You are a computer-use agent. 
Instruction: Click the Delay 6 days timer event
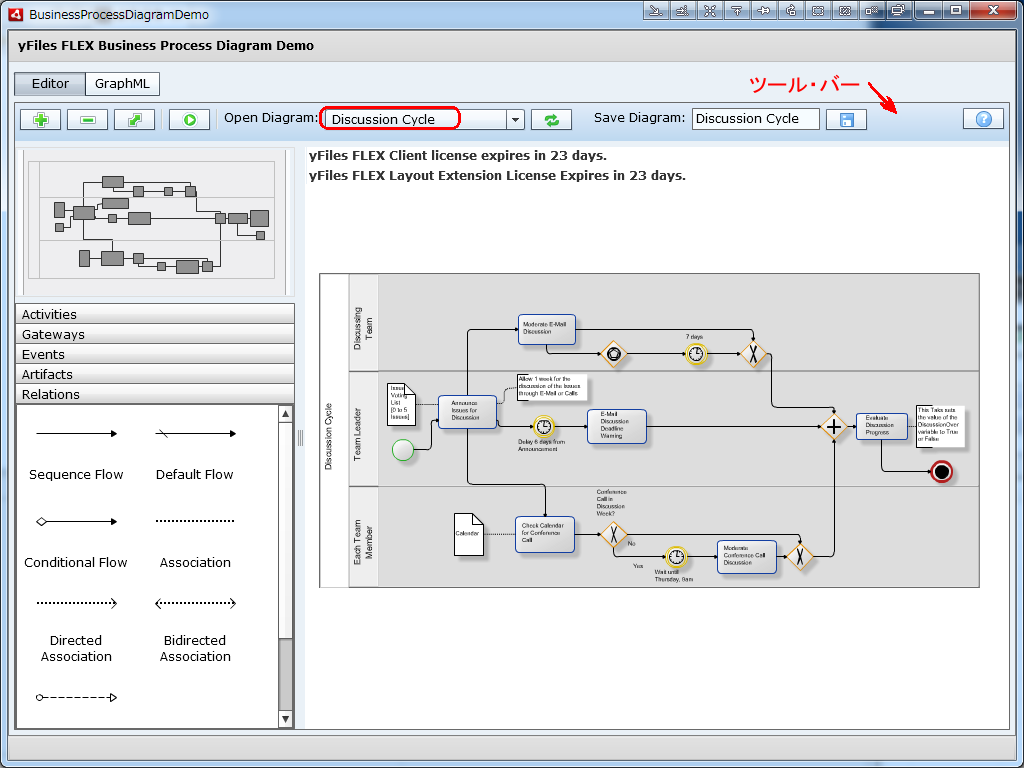point(543,427)
